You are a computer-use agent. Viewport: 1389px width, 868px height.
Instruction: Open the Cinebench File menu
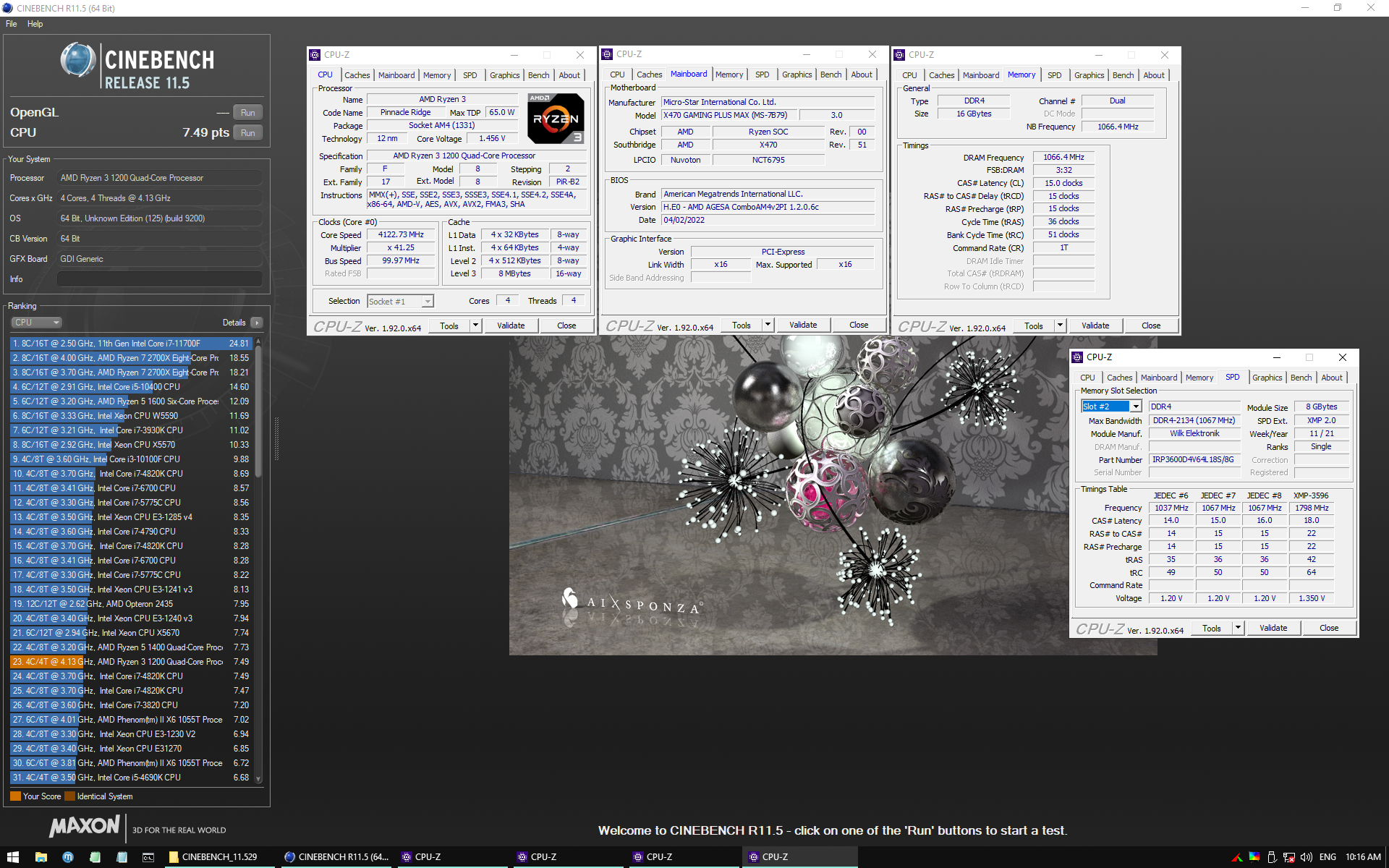point(12,24)
